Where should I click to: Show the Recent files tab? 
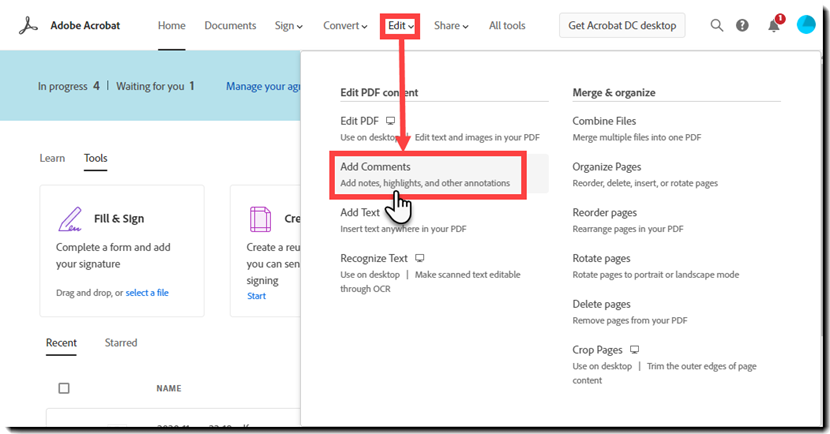(61, 343)
